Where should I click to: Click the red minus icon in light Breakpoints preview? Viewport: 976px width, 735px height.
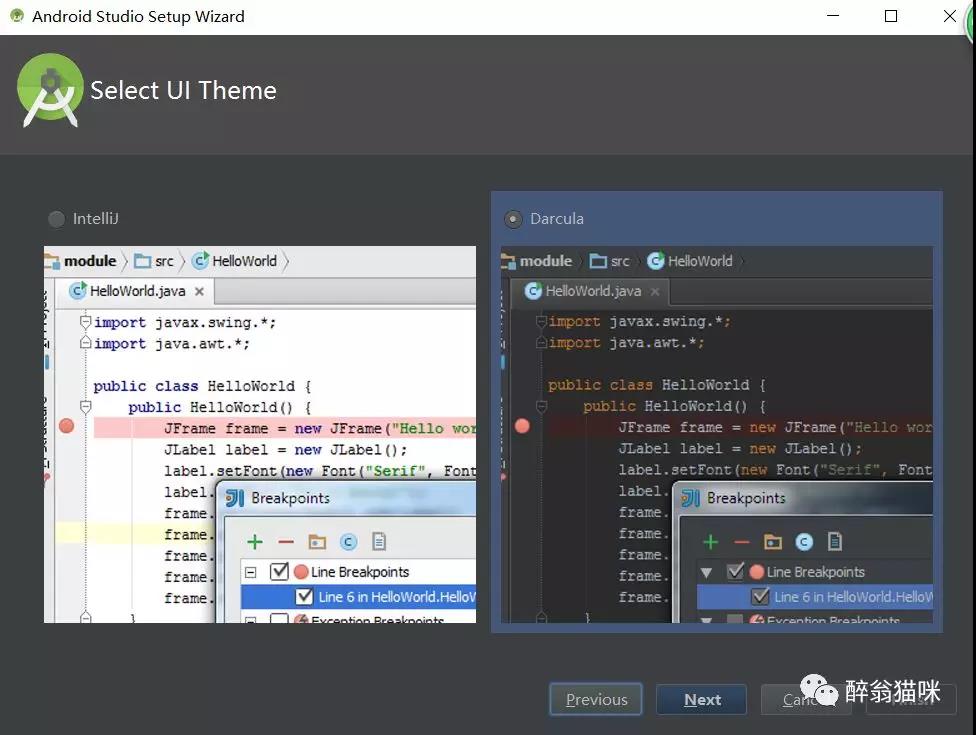[x=286, y=542]
